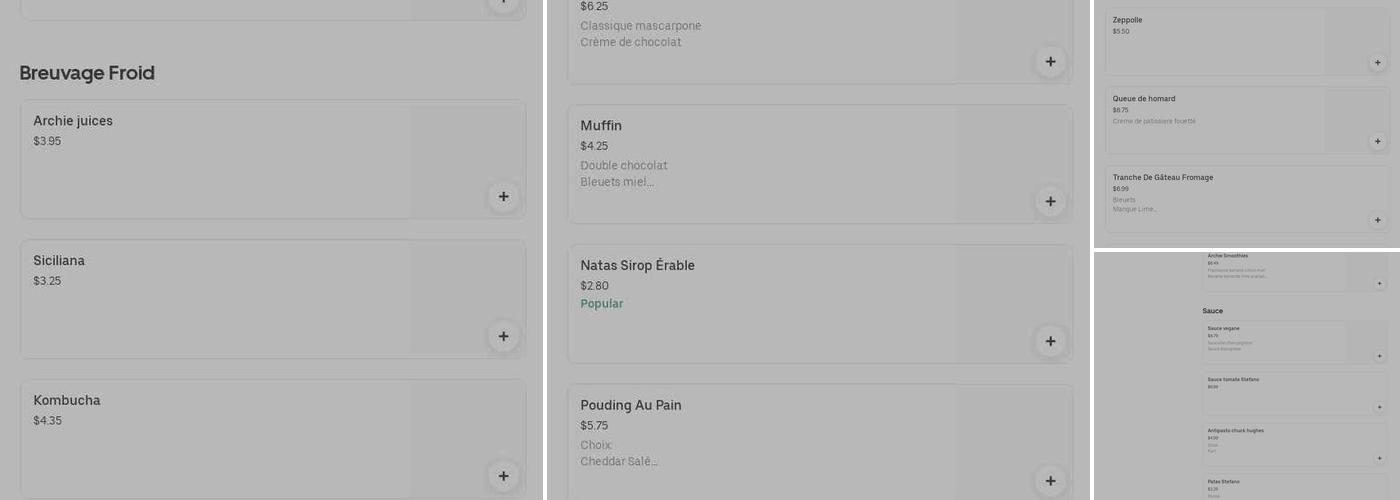Add Antipasto chuck hughes to cart

click(1379, 458)
